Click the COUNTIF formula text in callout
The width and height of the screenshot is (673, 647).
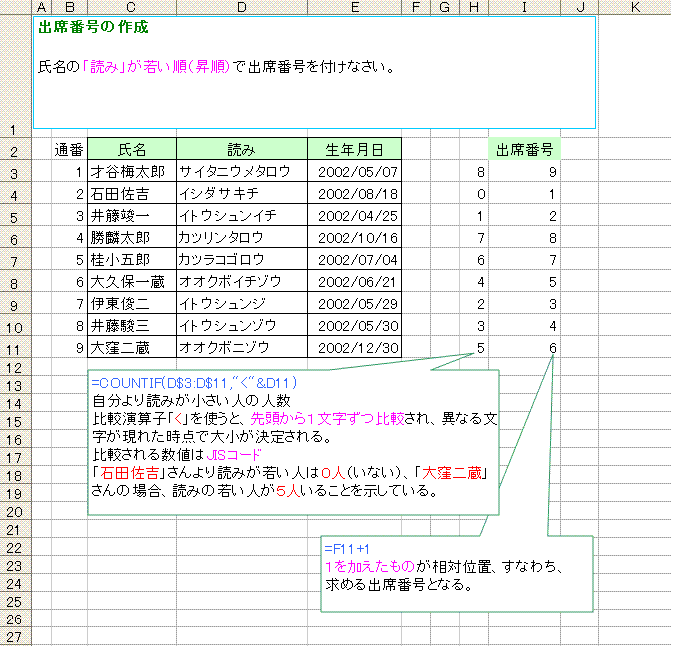(x=194, y=383)
